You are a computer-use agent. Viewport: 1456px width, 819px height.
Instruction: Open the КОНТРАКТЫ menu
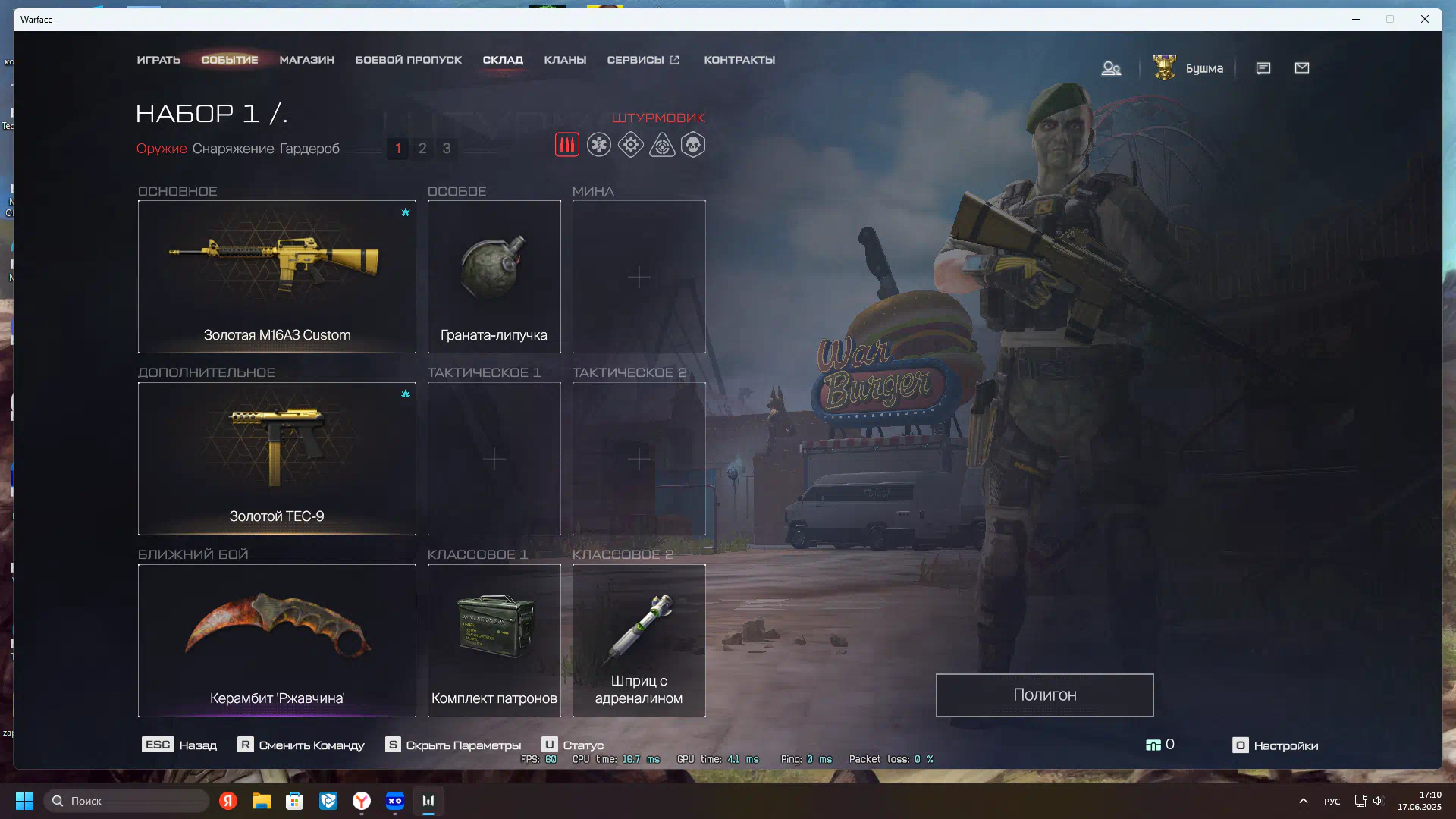click(739, 60)
